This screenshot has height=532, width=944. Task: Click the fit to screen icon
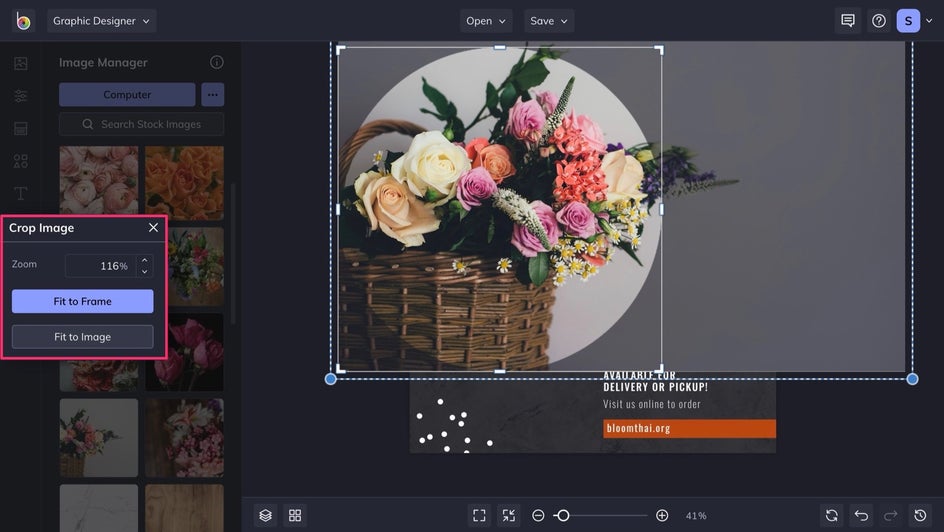(479, 516)
